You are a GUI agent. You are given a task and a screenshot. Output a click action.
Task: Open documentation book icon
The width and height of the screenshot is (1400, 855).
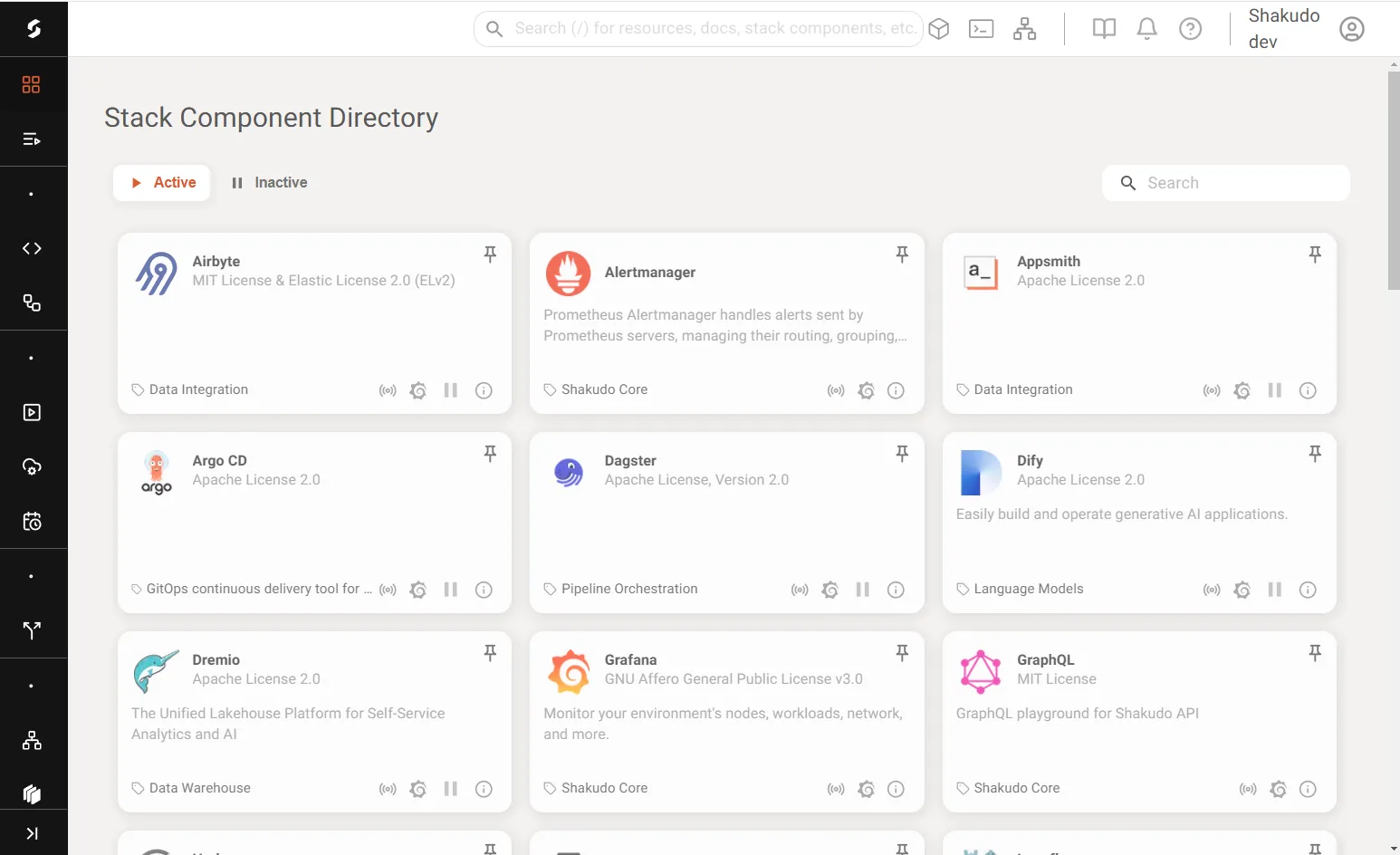click(1104, 29)
